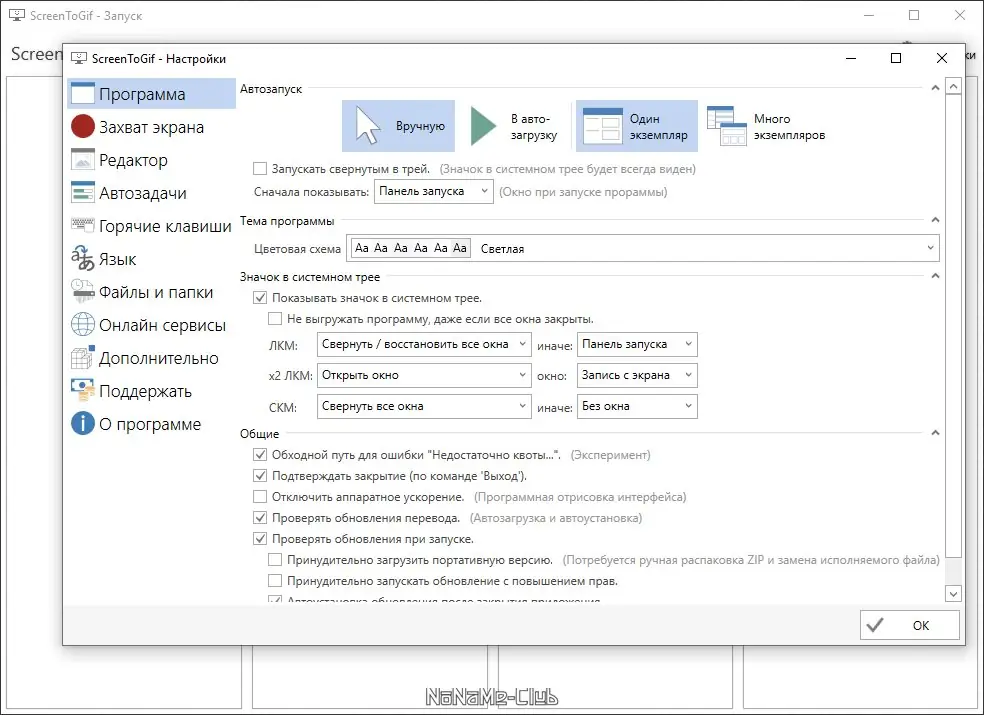Collapse the Автозапуск section

[x=935, y=88]
